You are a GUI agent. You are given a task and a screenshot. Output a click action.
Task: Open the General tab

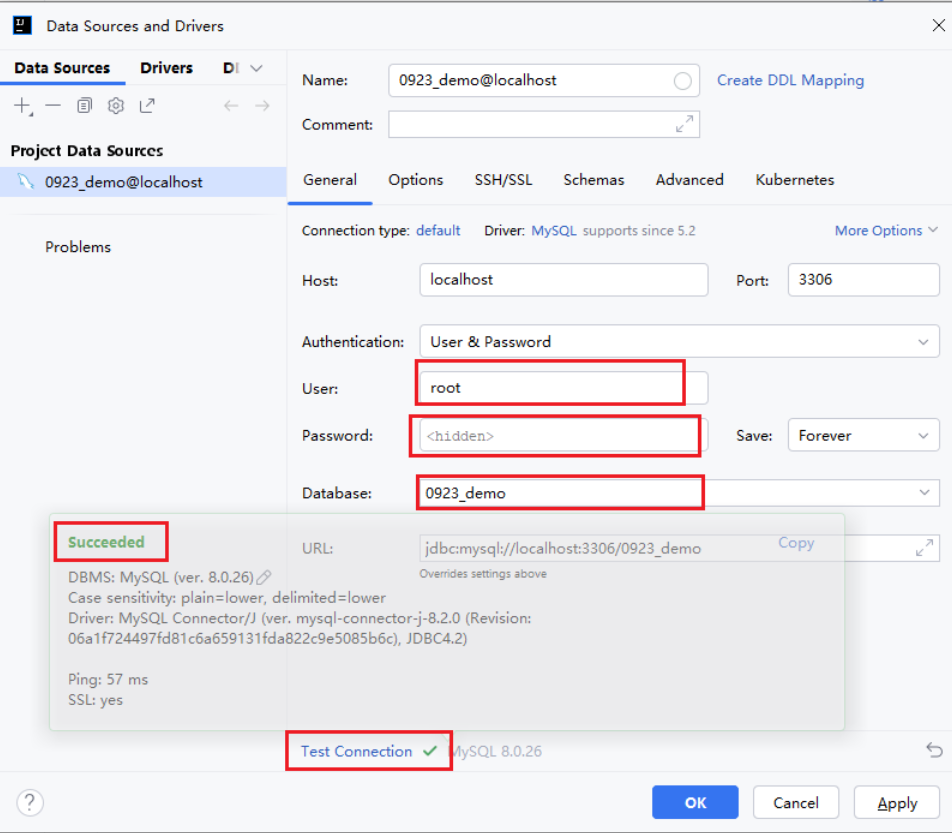coord(330,180)
